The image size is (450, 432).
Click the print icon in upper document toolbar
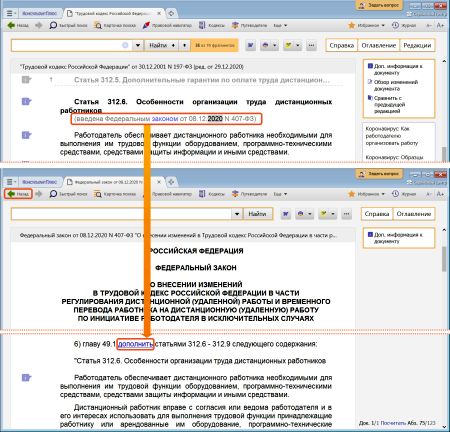pos(266,45)
